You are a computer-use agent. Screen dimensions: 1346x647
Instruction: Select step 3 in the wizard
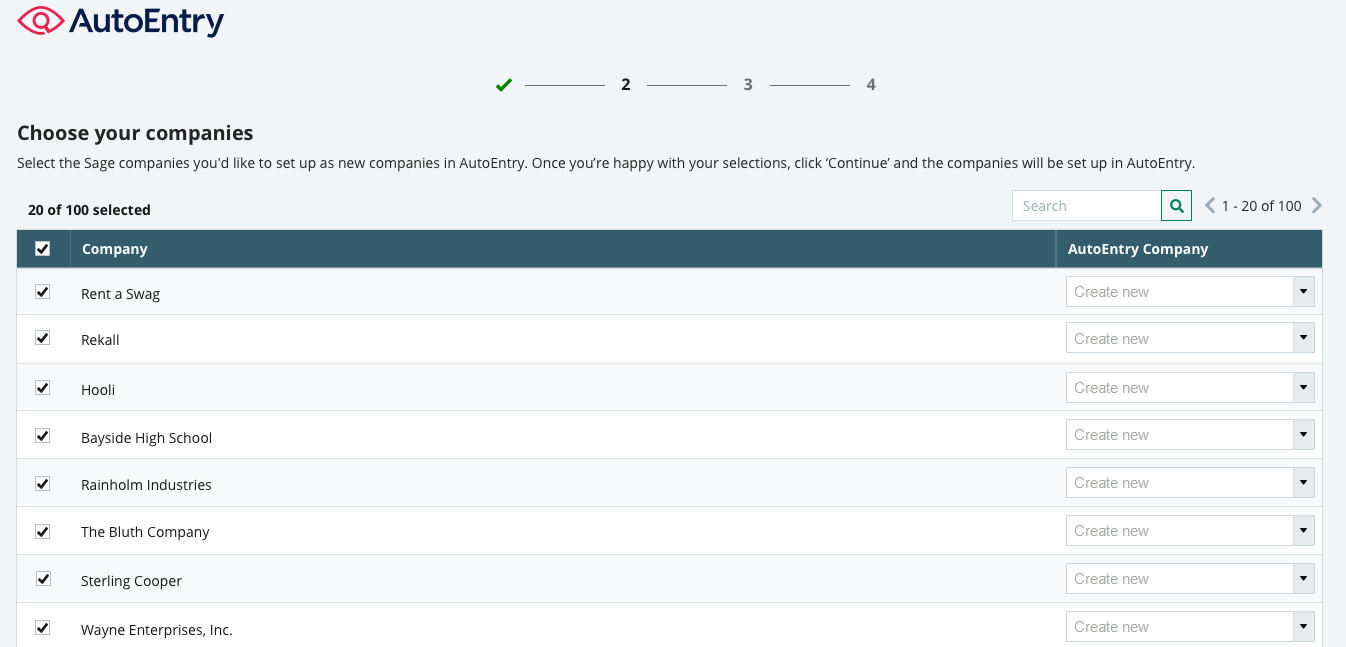tap(748, 85)
